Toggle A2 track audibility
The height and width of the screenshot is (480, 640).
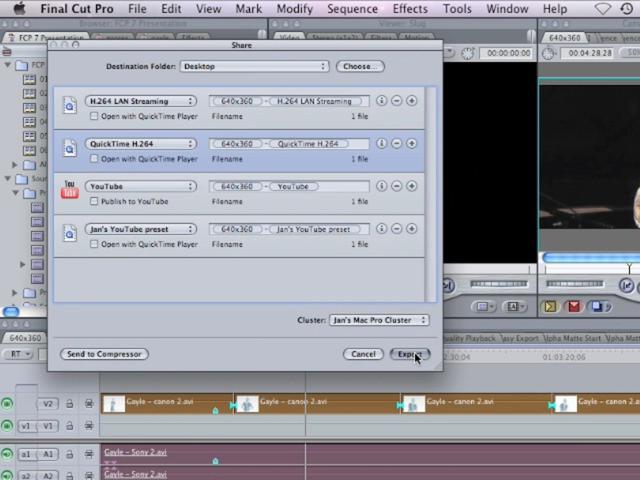click(7, 476)
